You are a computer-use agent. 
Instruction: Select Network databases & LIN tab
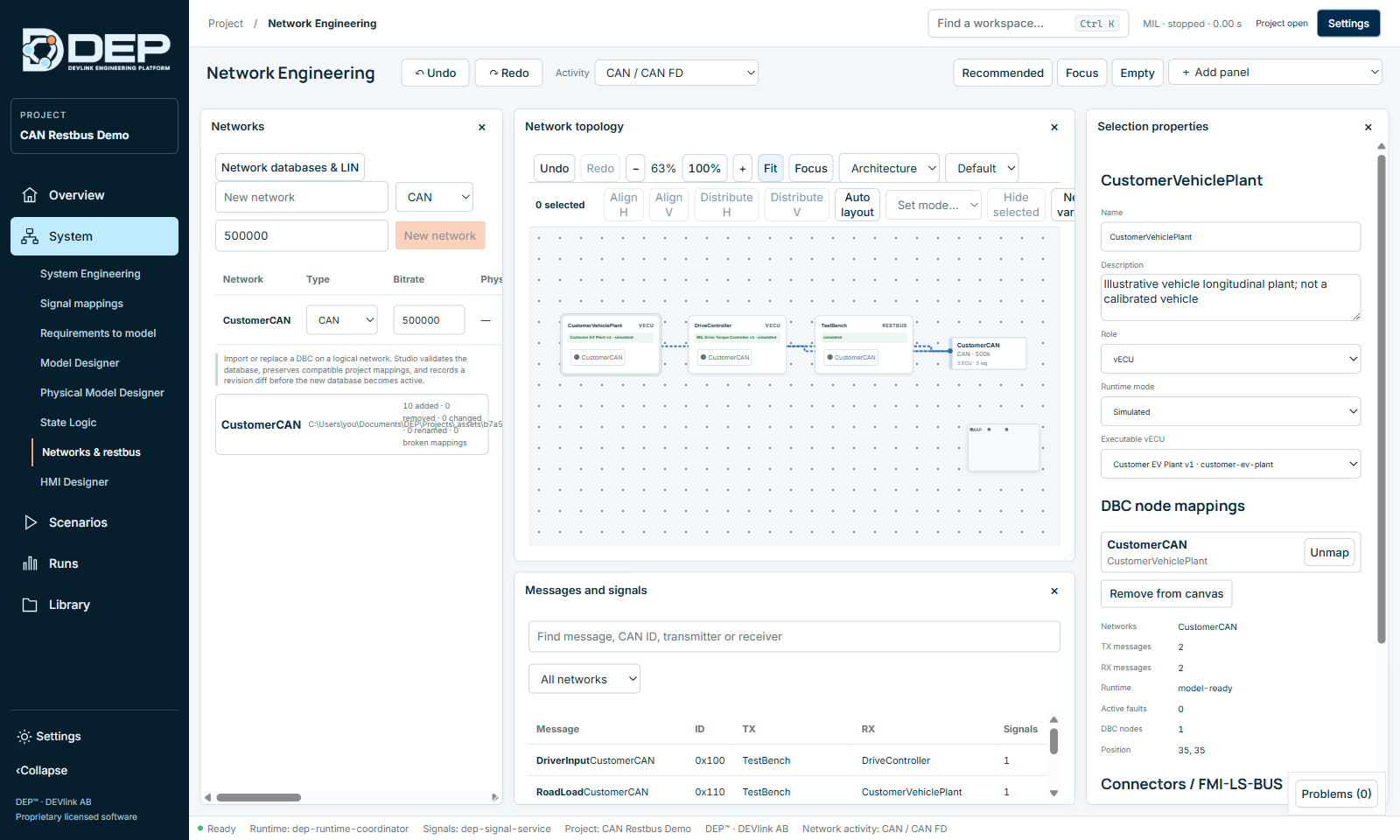pos(290,167)
